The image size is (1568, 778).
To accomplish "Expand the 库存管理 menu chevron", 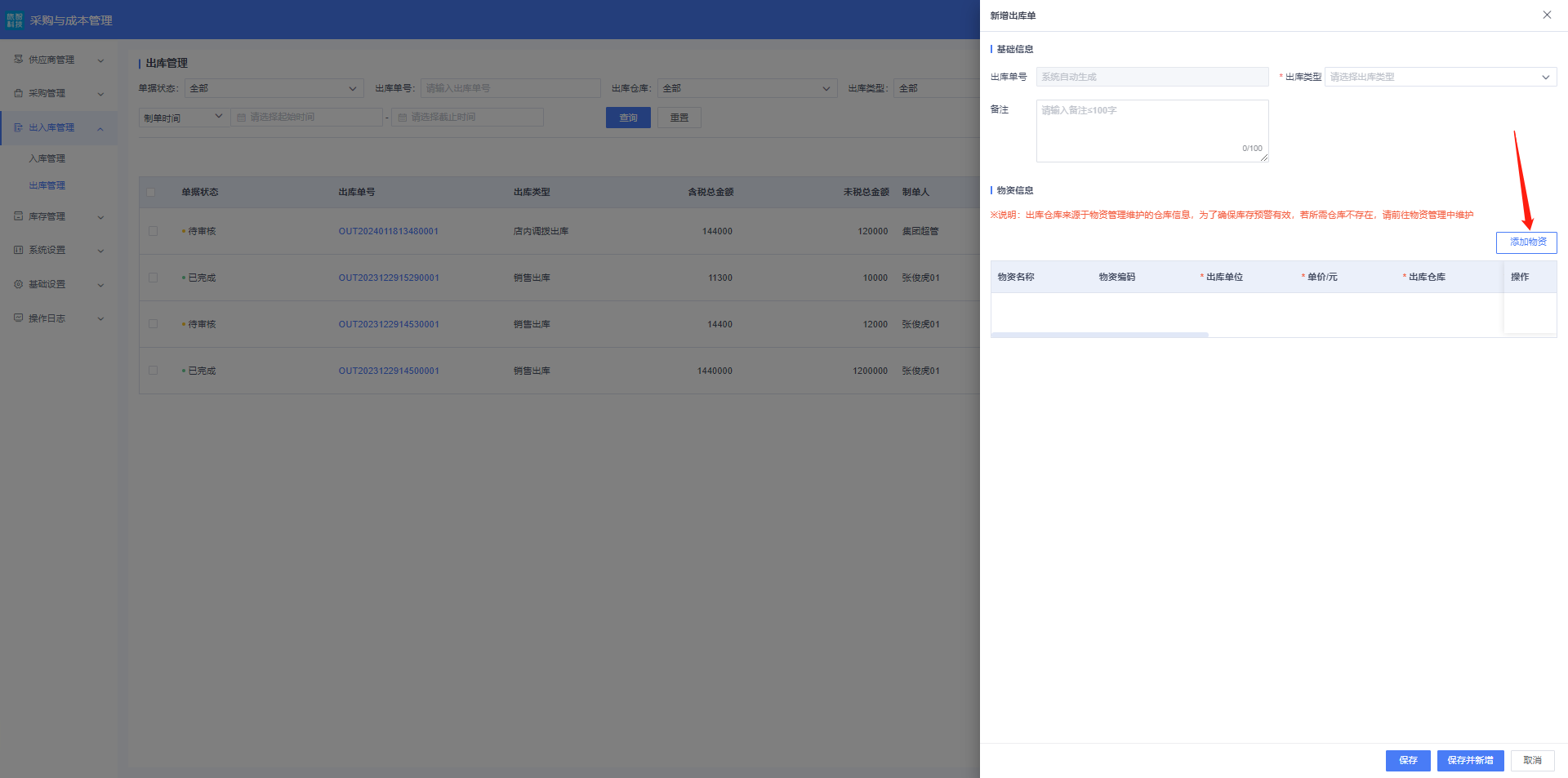I will click(x=100, y=217).
